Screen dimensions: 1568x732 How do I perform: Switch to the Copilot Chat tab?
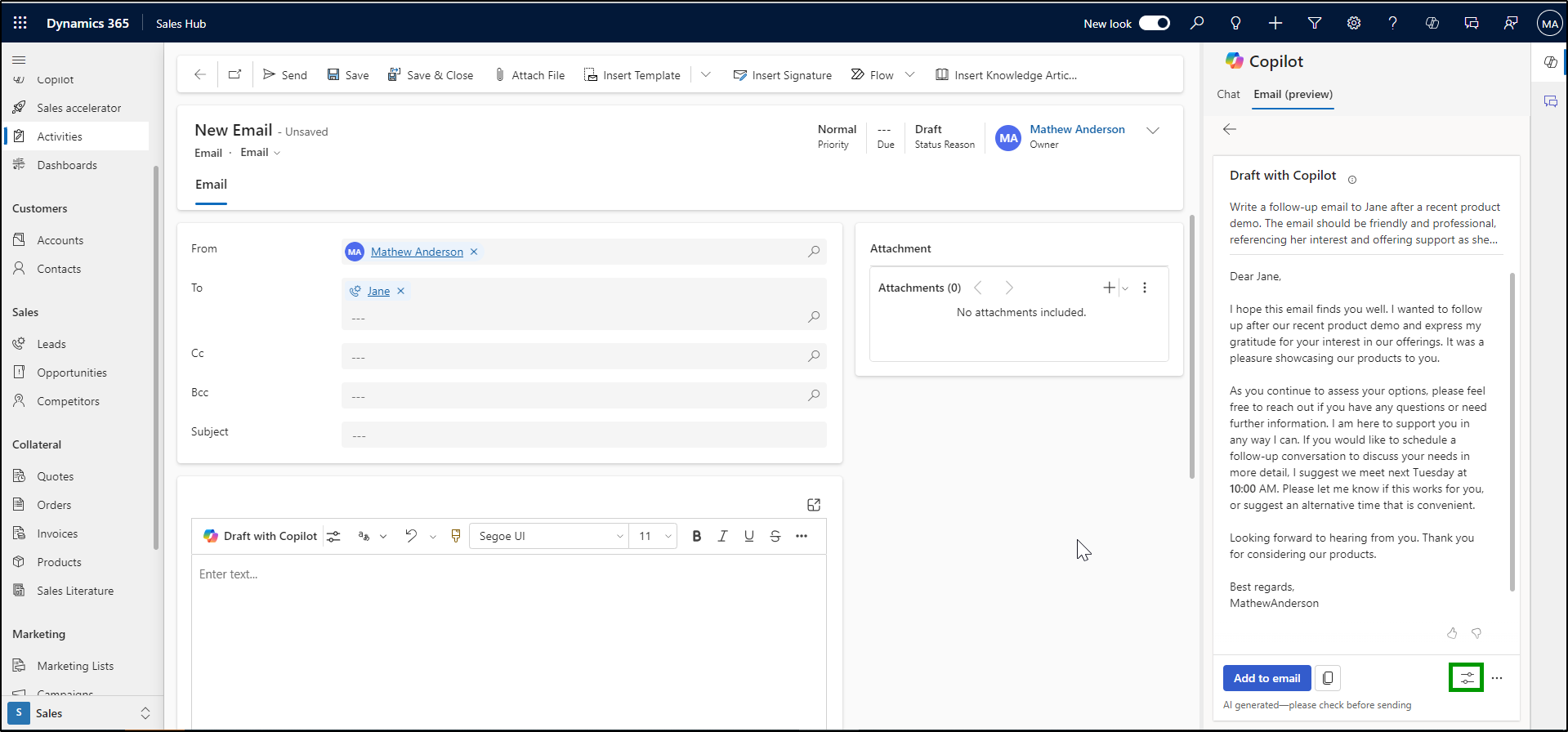tap(1228, 94)
